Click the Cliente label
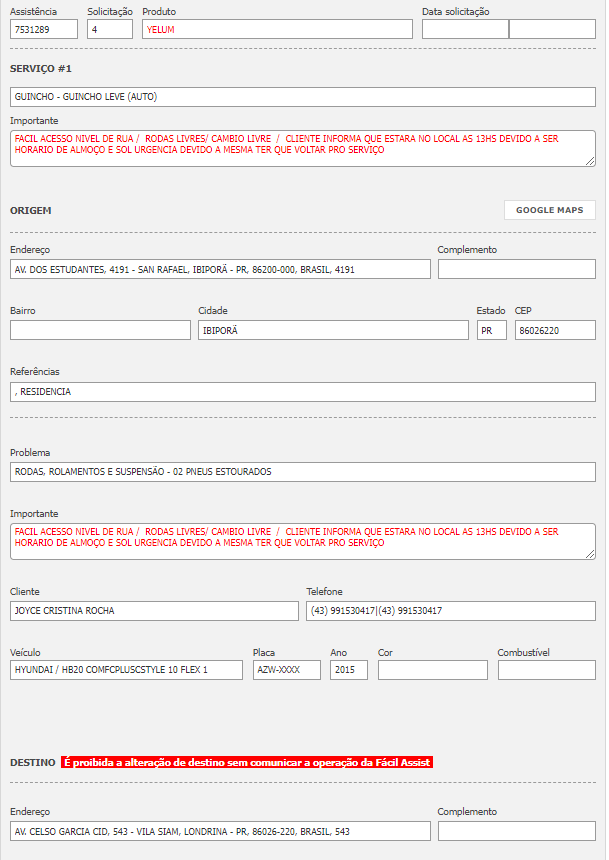Viewport: 609px width, 860px height. [25, 591]
